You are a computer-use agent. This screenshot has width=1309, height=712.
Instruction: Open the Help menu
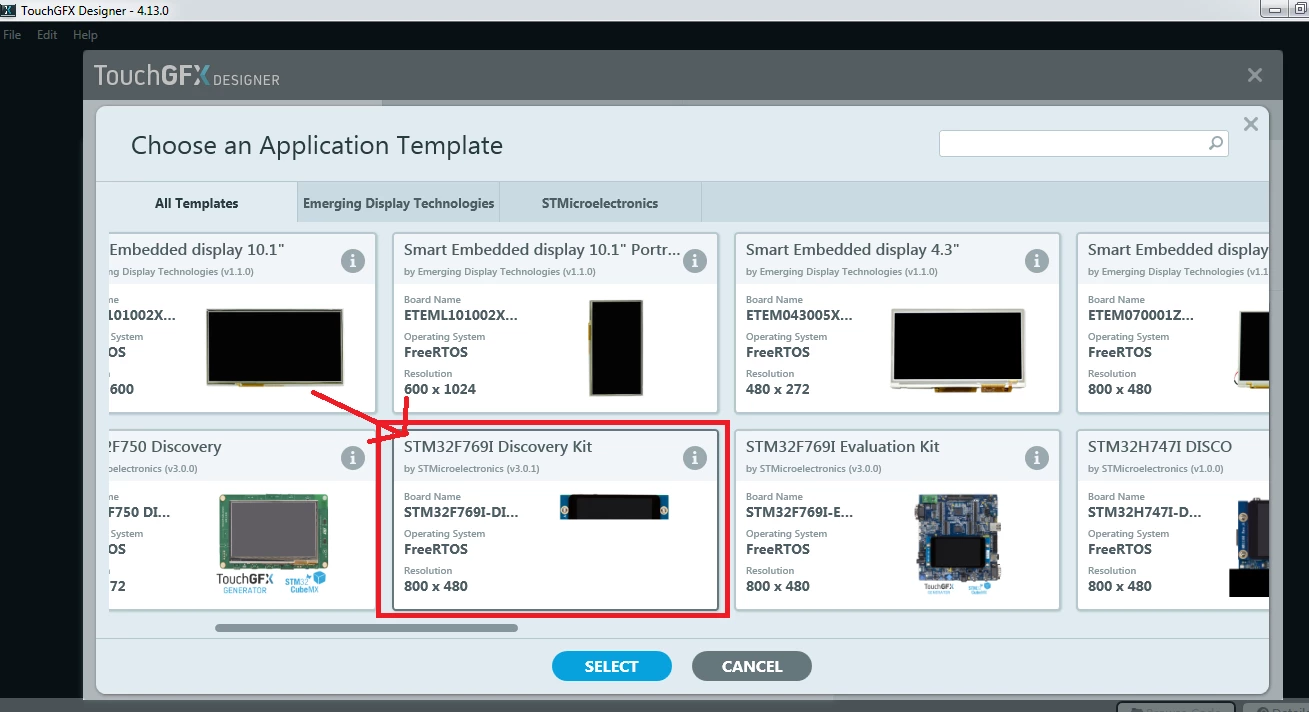(x=85, y=35)
